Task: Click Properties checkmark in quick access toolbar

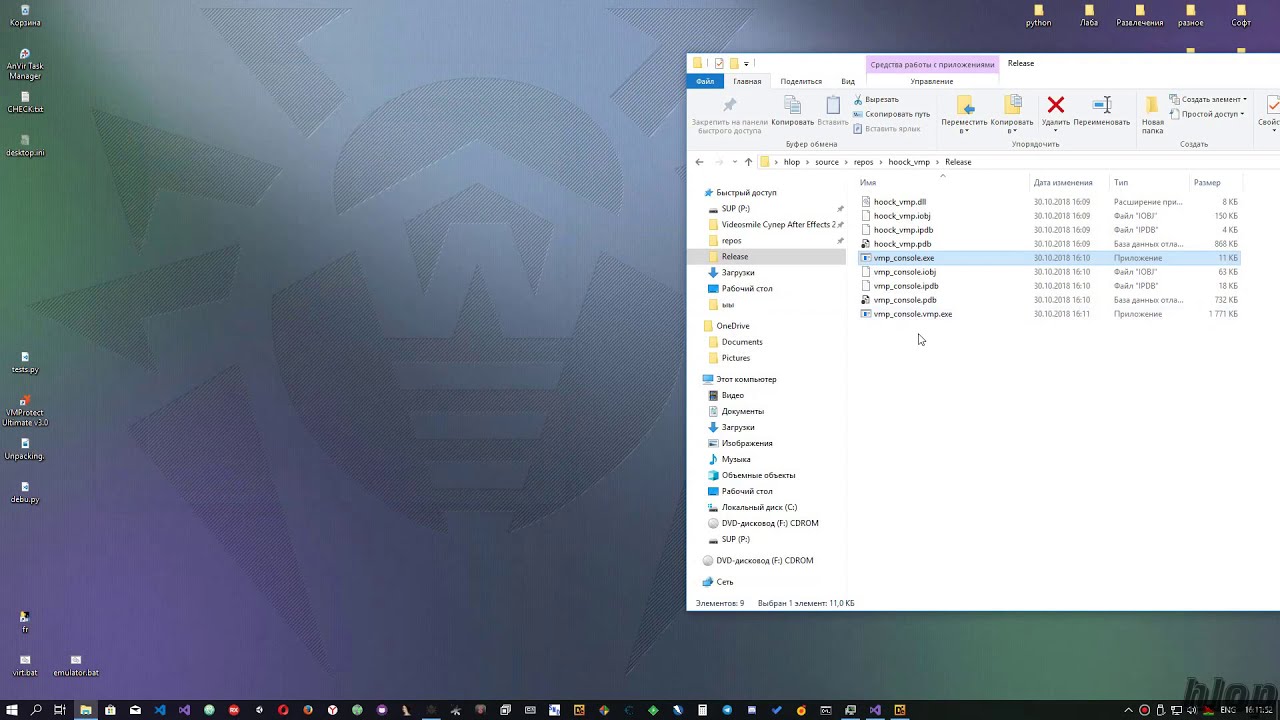Action: click(x=718, y=63)
